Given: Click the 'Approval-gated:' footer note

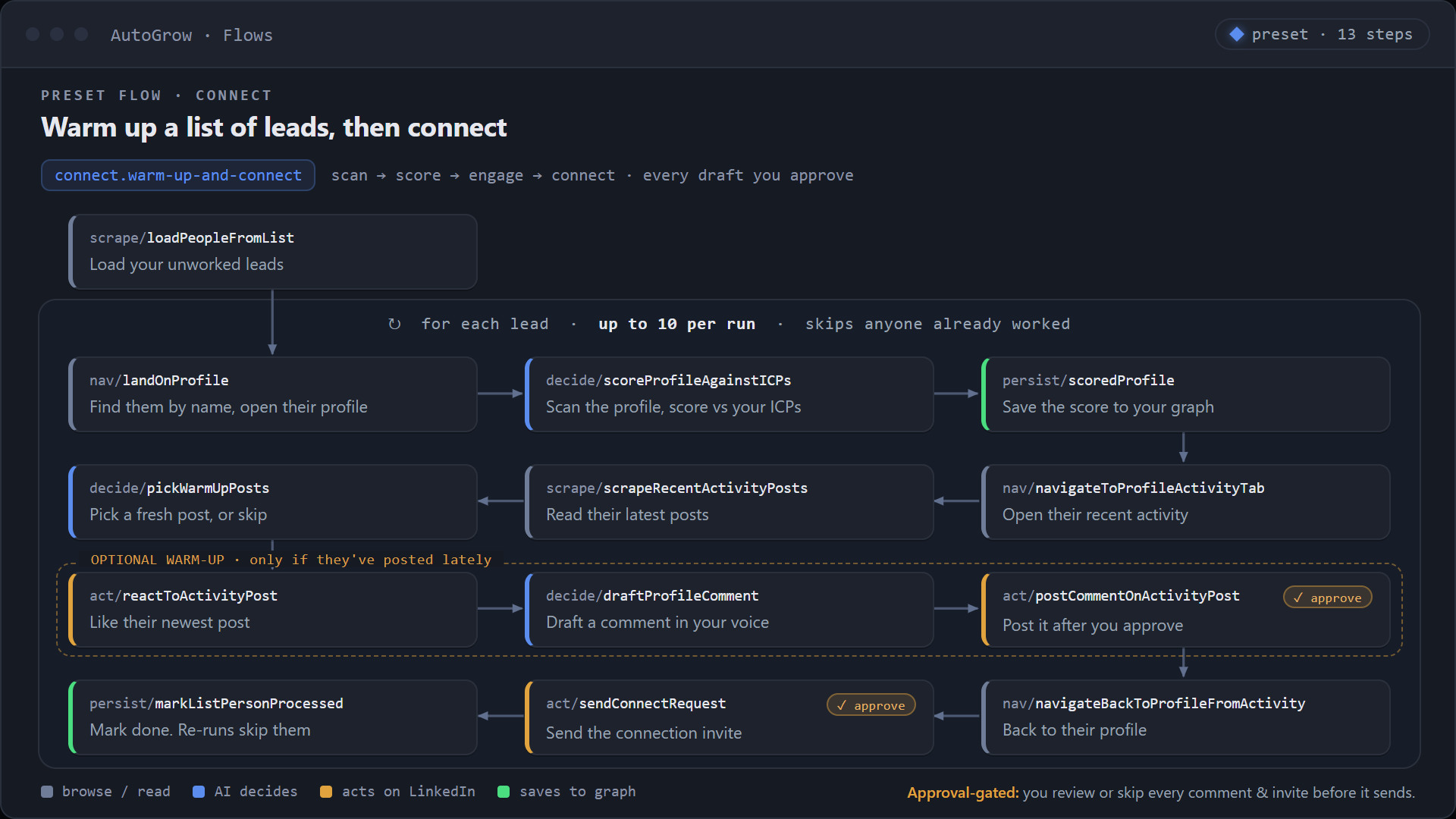Looking at the screenshot, I should 963,792.
